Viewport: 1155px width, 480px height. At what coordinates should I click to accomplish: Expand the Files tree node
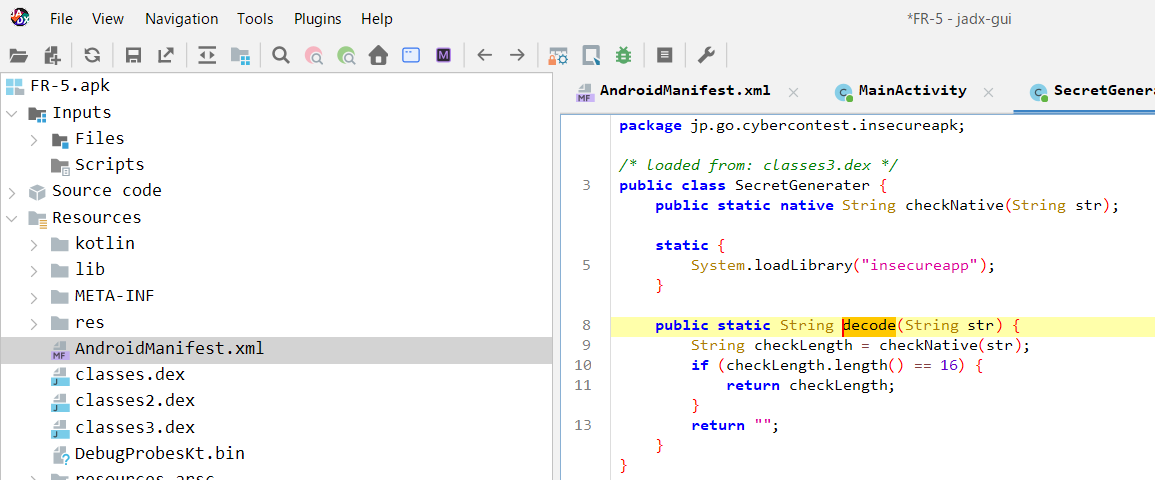point(35,139)
